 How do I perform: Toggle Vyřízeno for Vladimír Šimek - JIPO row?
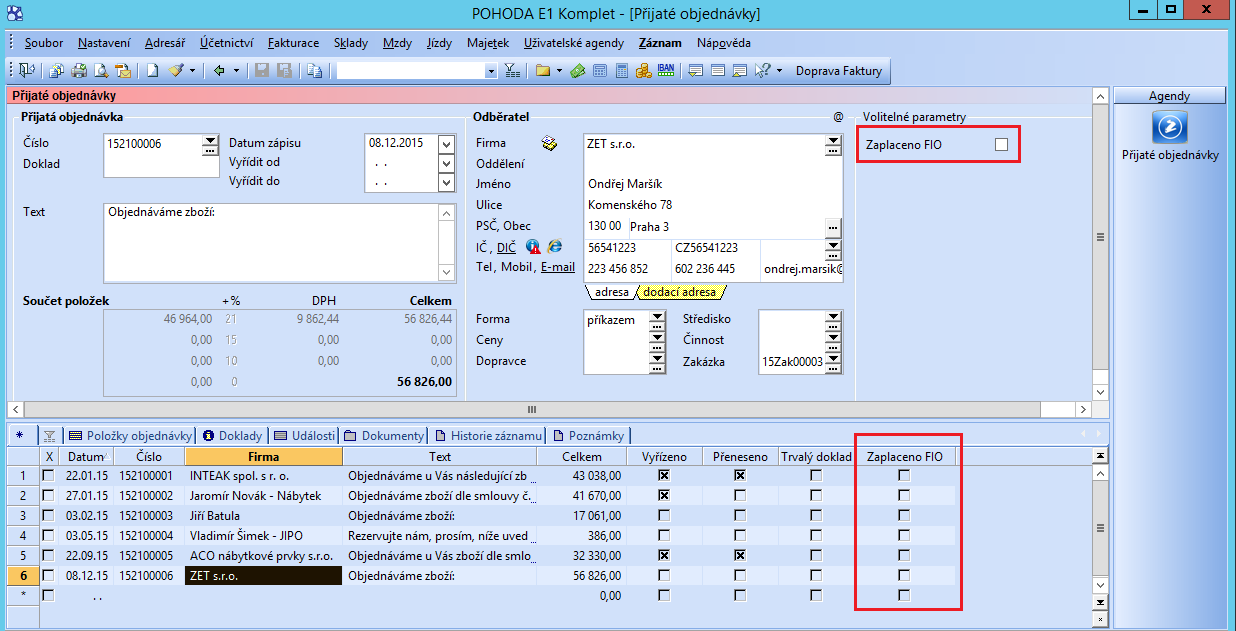pyautogui.click(x=663, y=535)
